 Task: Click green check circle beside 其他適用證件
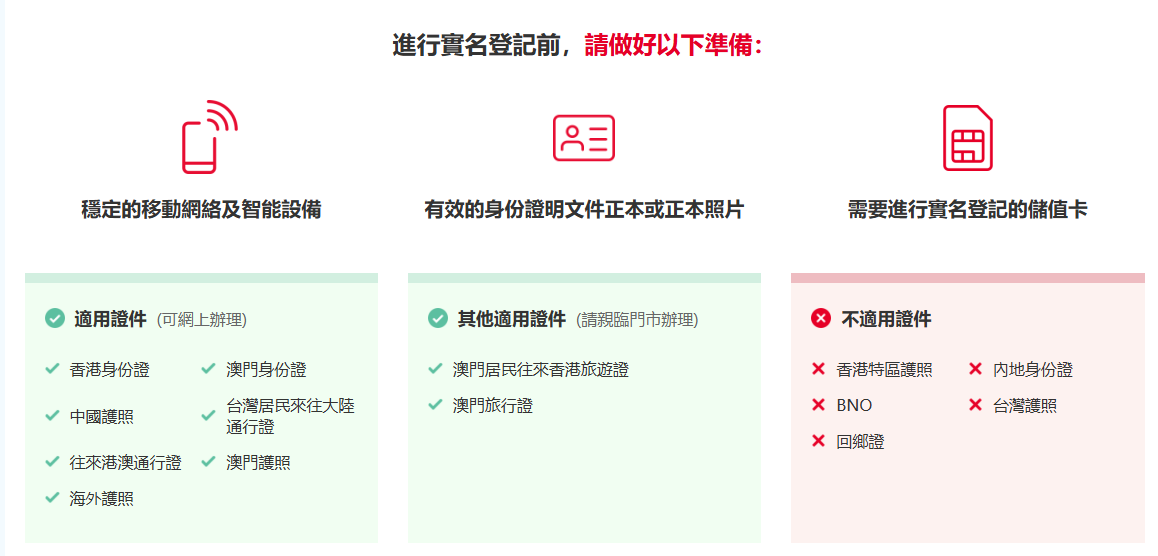click(438, 318)
